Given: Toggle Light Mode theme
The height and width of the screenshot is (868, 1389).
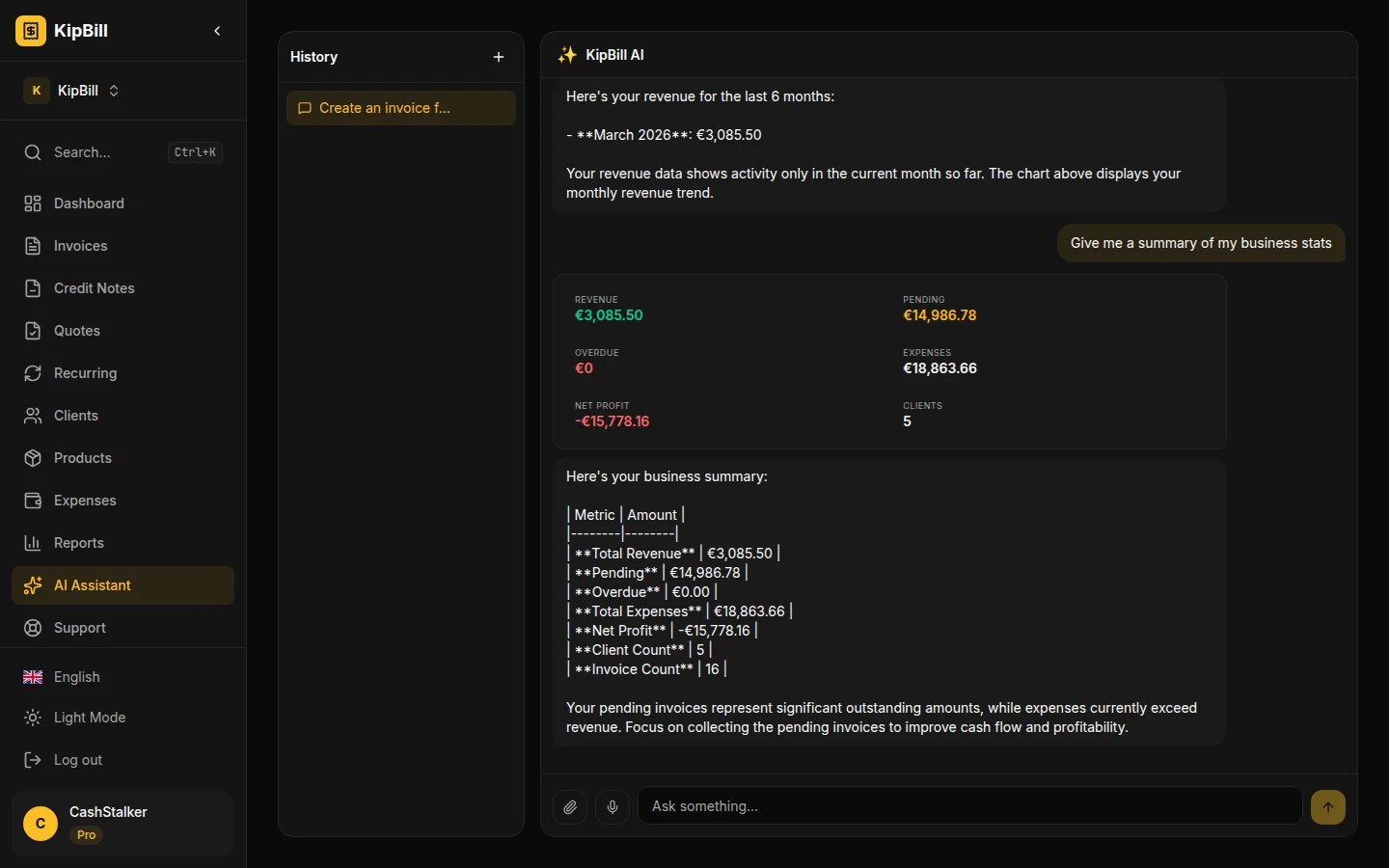Looking at the screenshot, I should (x=89, y=718).
